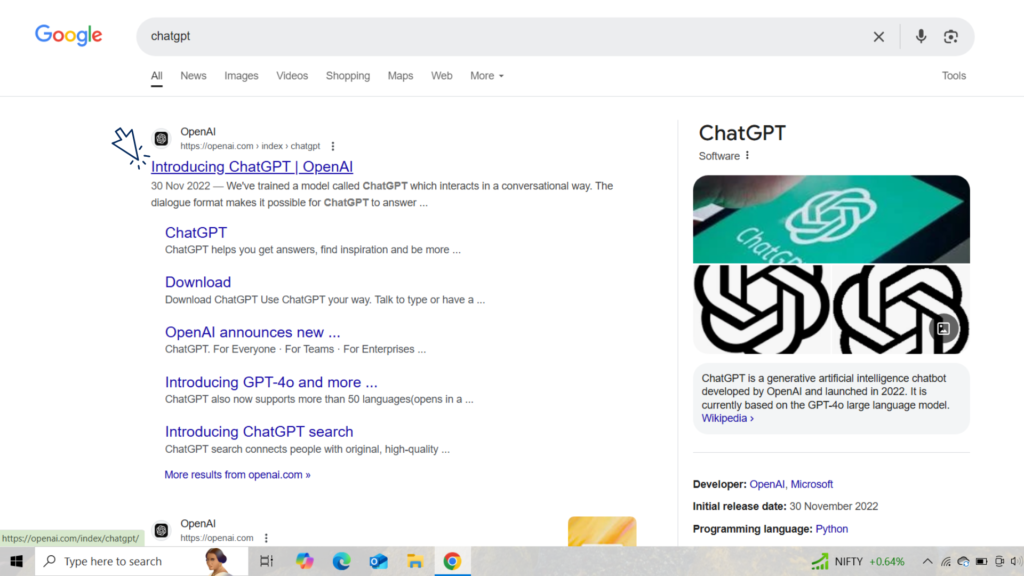The height and width of the screenshot is (576, 1024).
Task: Clear the search box with the X icon
Action: 878,37
